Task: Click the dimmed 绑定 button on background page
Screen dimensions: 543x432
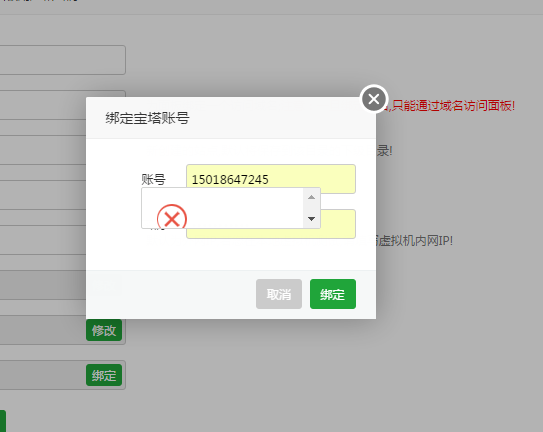Action: [x=104, y=375]
